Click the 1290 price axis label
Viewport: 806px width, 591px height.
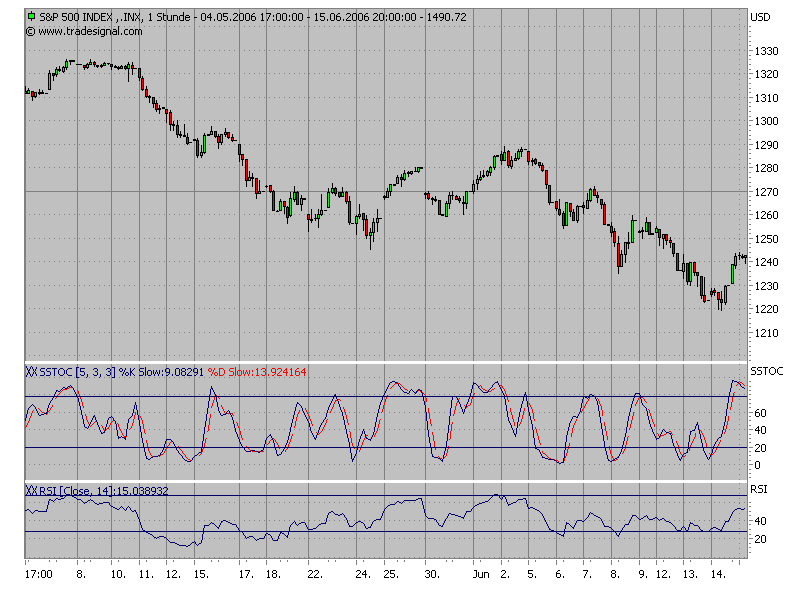coord(766,145)
